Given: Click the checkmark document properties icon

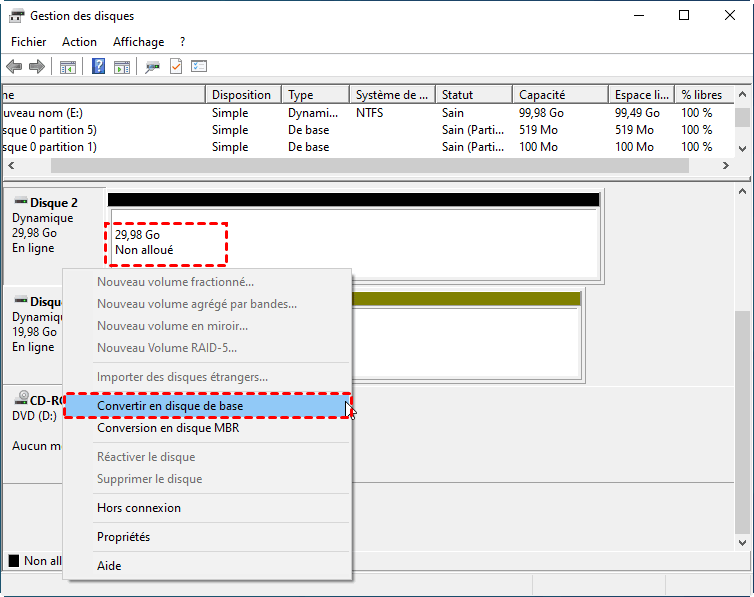Looking at the screenshot, I should pyautogui.click(x=176, y=67).
